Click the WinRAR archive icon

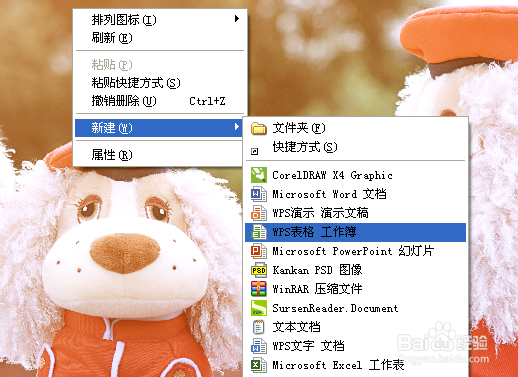pos(259,289)
